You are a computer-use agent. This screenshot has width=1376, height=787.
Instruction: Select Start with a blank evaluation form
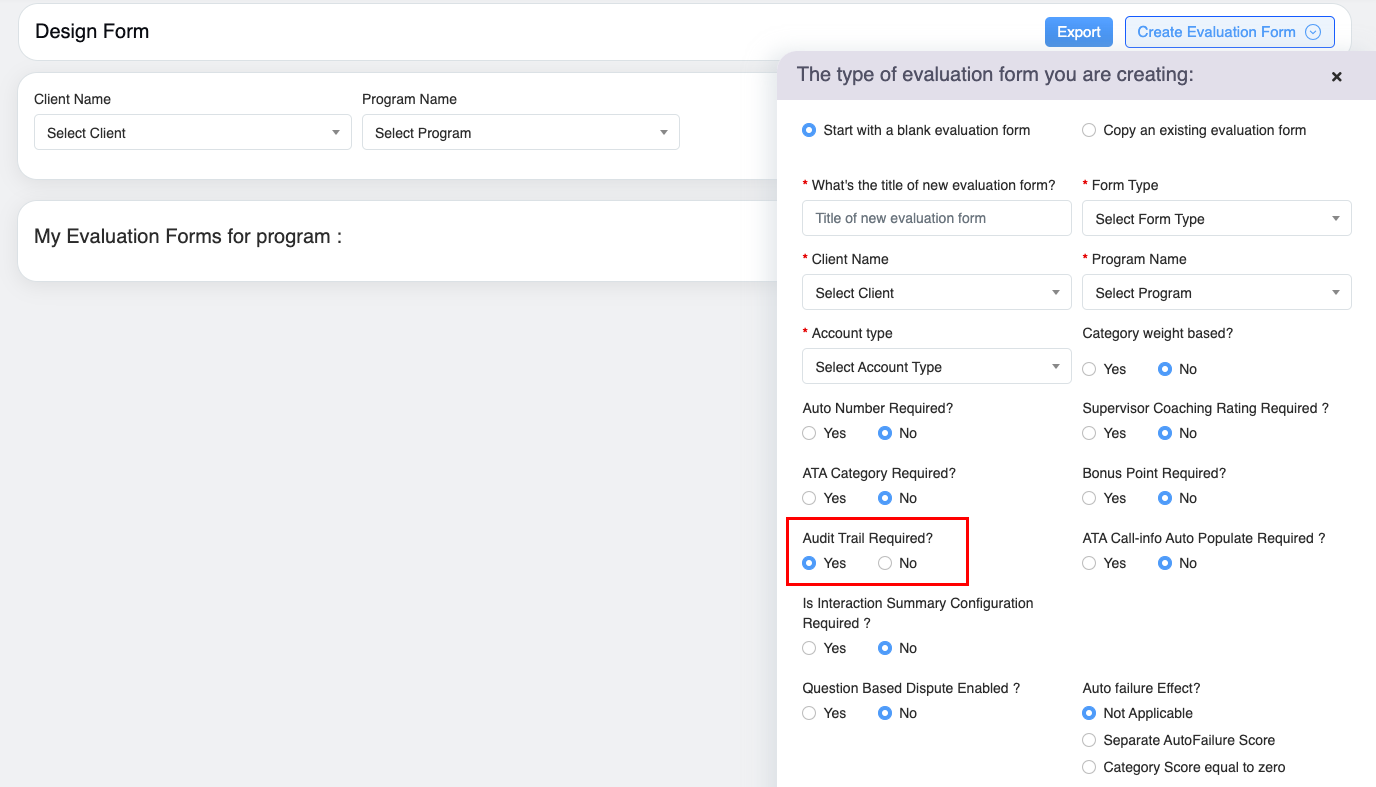[809, 130]
